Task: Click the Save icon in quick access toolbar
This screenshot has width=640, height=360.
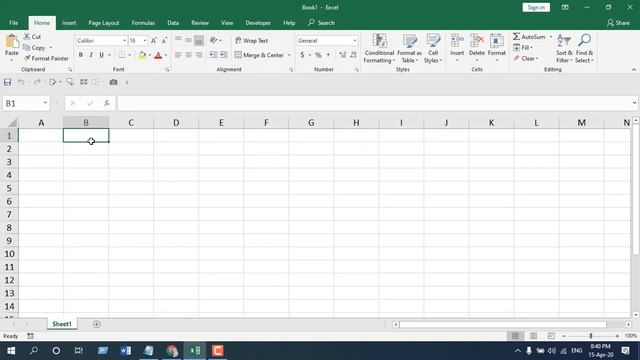Action: [7, 82]
